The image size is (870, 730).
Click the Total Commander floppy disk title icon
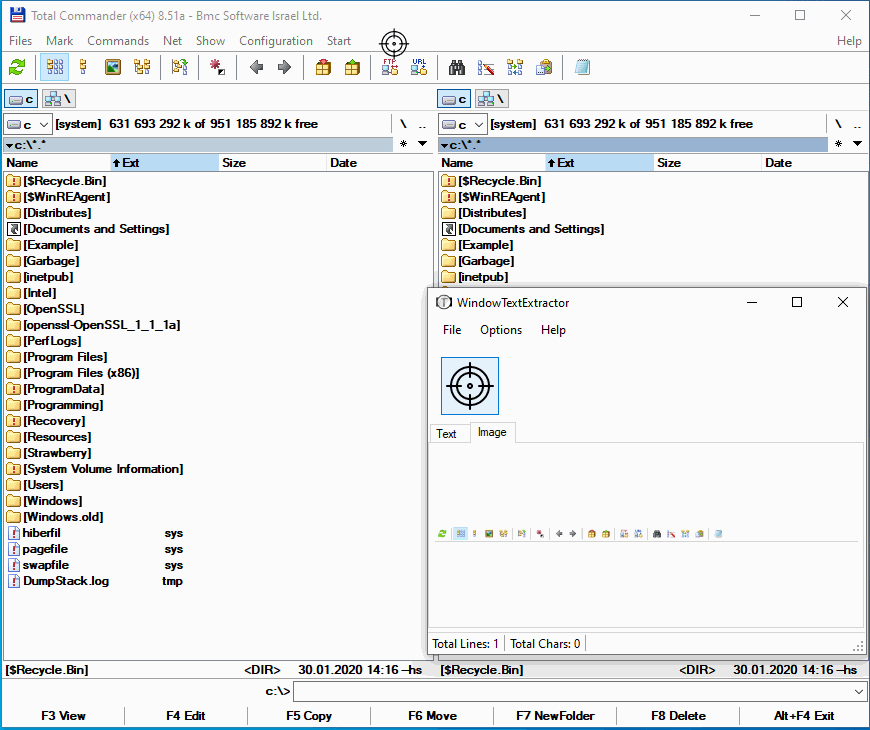pos(18,15)
